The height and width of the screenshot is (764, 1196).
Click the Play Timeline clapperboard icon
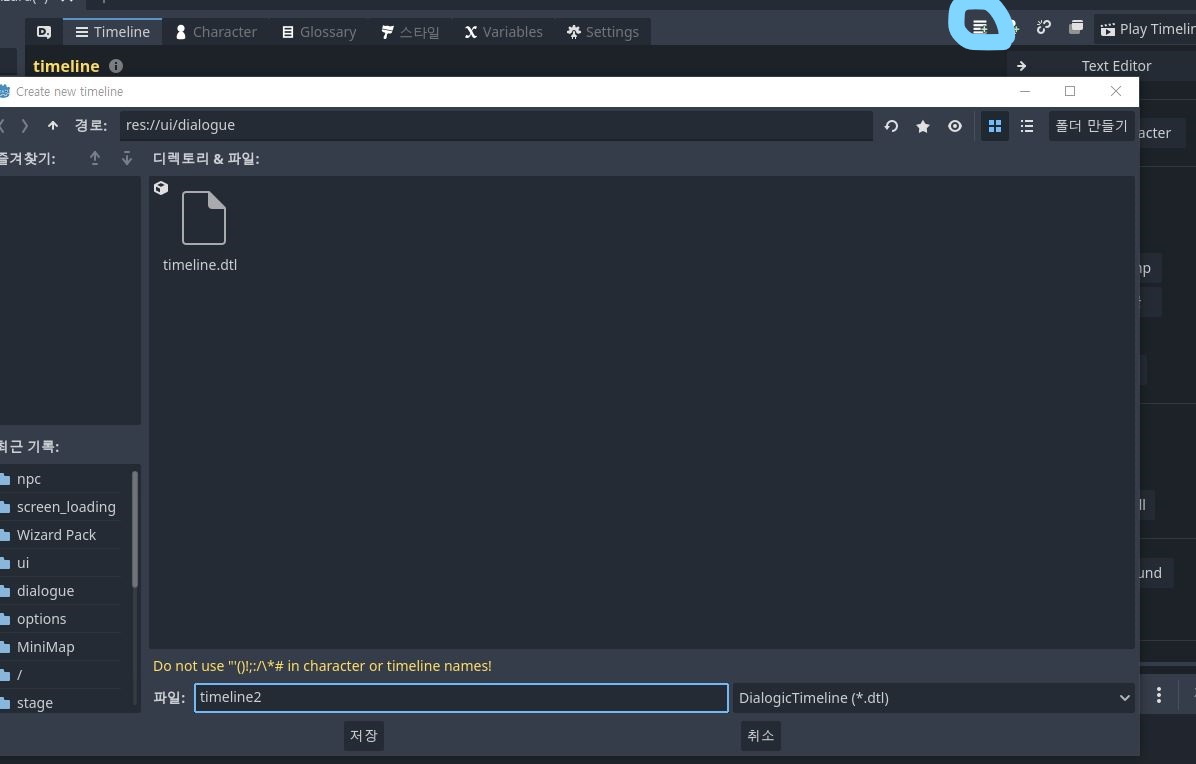tap(1107, 29)
